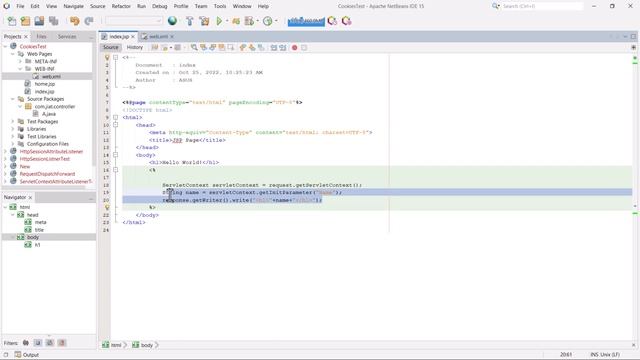Click the red Start Macro Recording icon

(294, 48)
